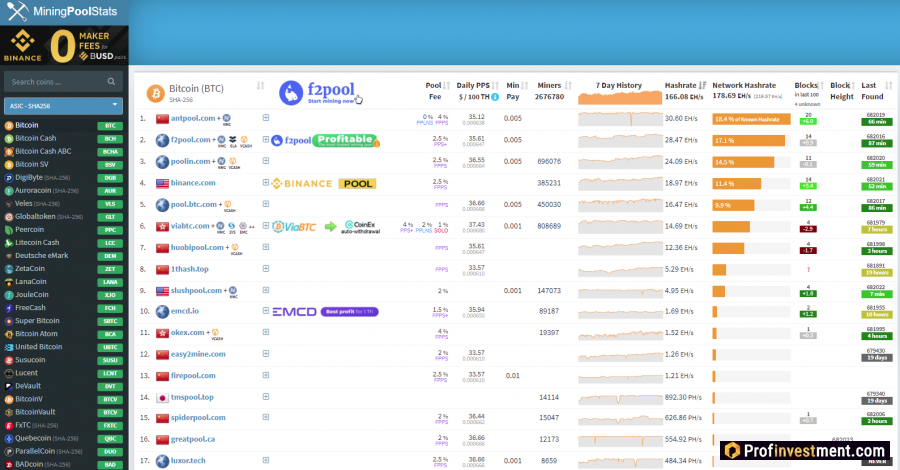Expand details for luxor.tech row
900x470 pixels.
(266, 460)
